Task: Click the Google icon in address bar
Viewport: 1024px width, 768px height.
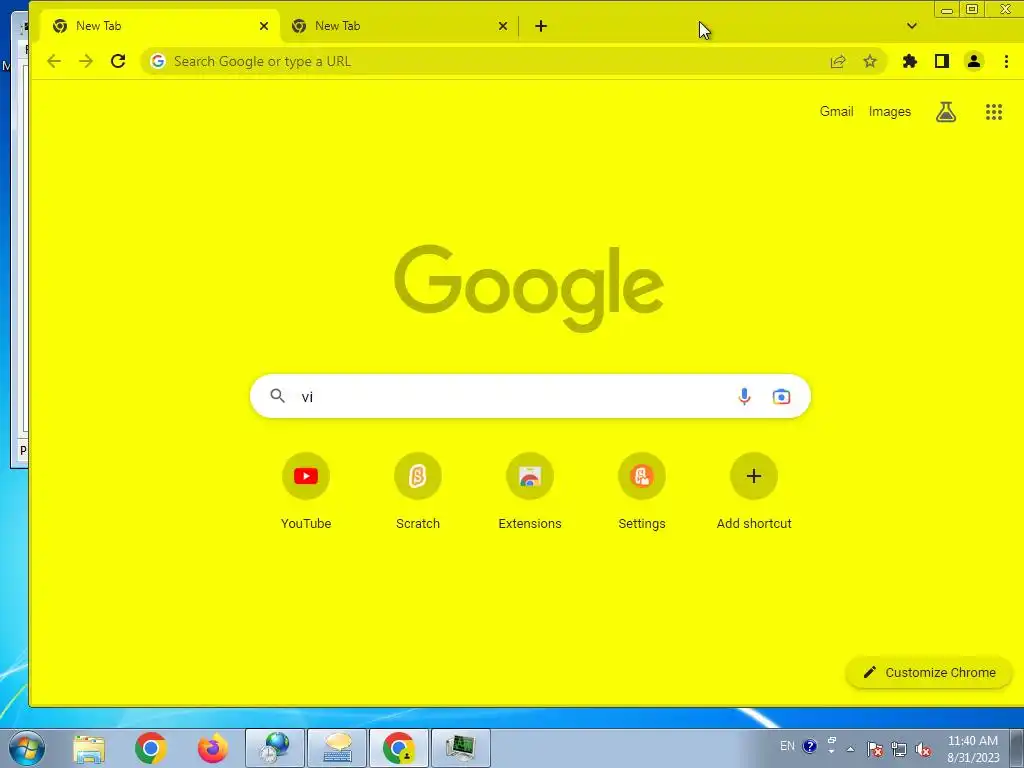Action: (x=157, y=61)
